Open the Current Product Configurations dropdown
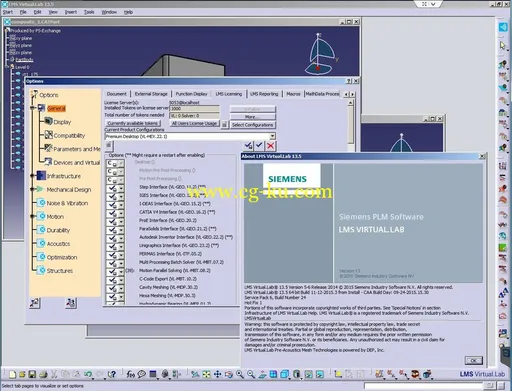Screen dimensions: 512x391 (273, 136)
